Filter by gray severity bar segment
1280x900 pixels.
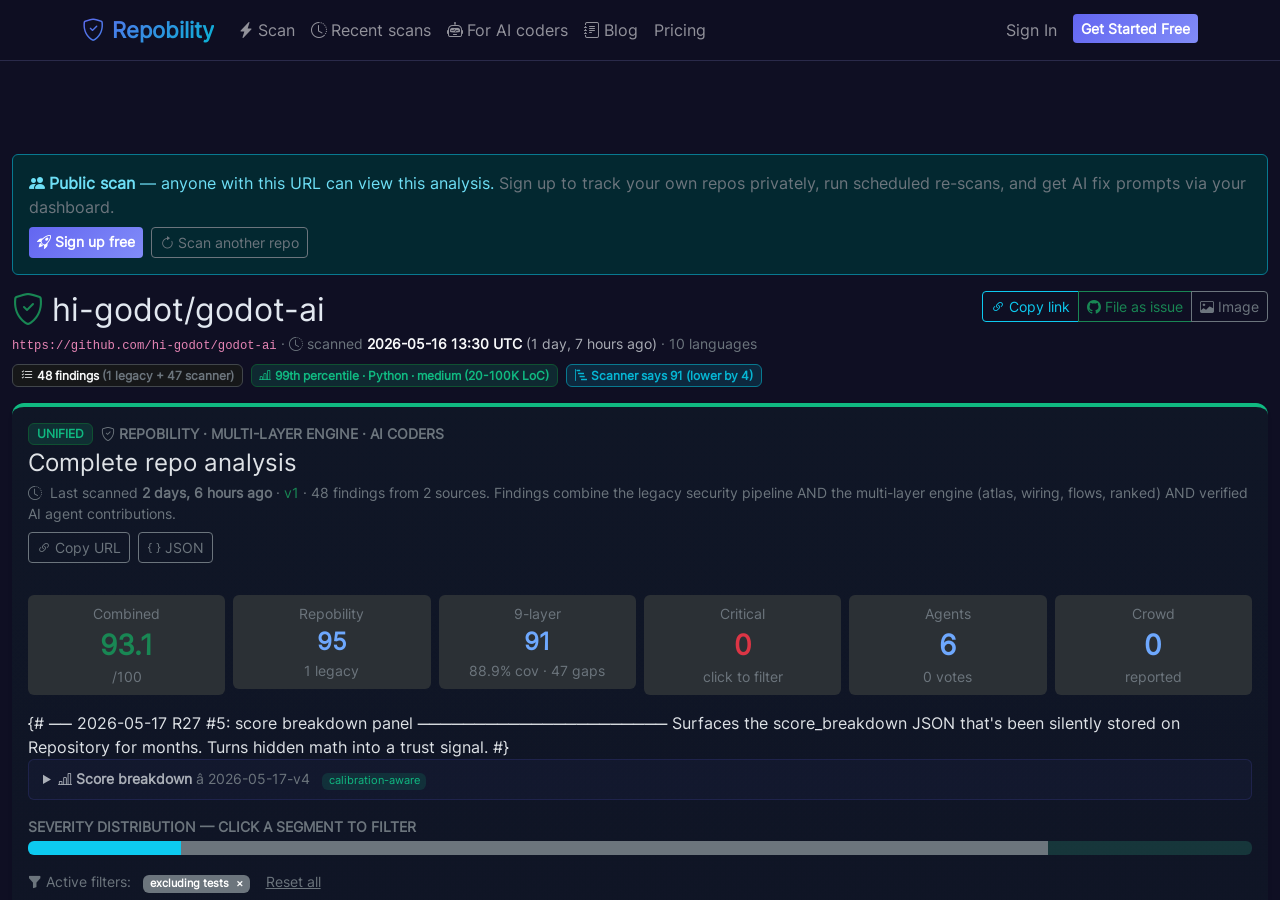(x=614, y=848)
